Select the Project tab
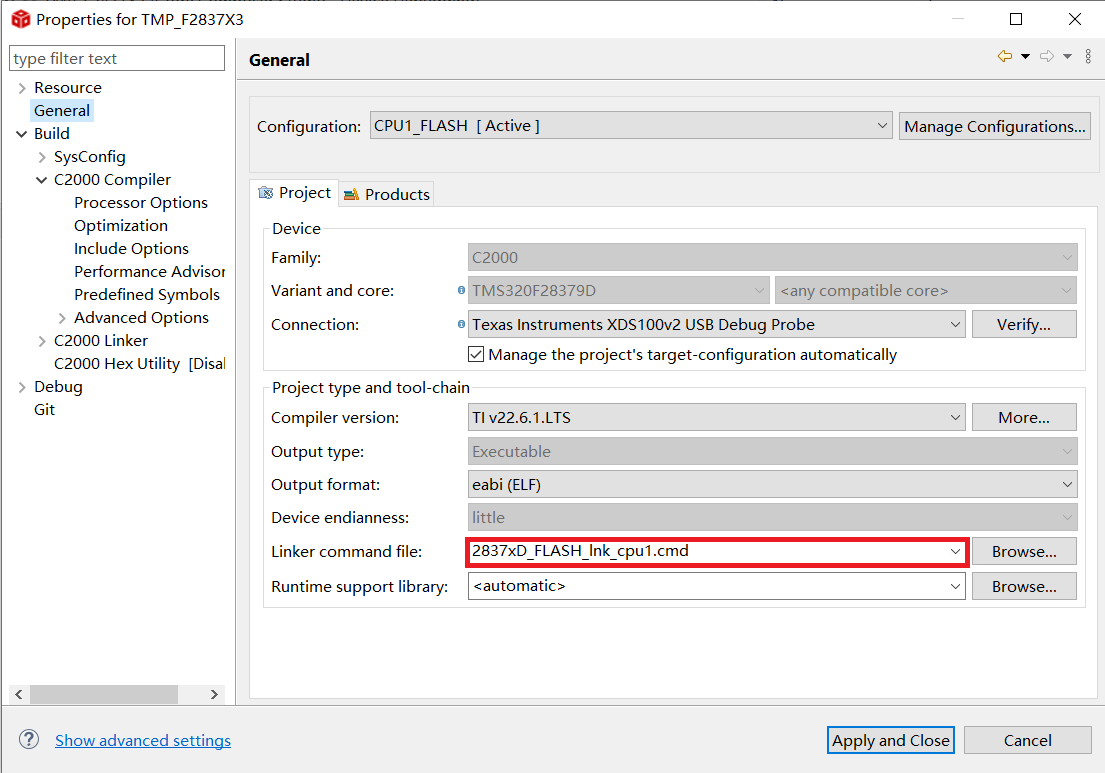 point(295,193)
